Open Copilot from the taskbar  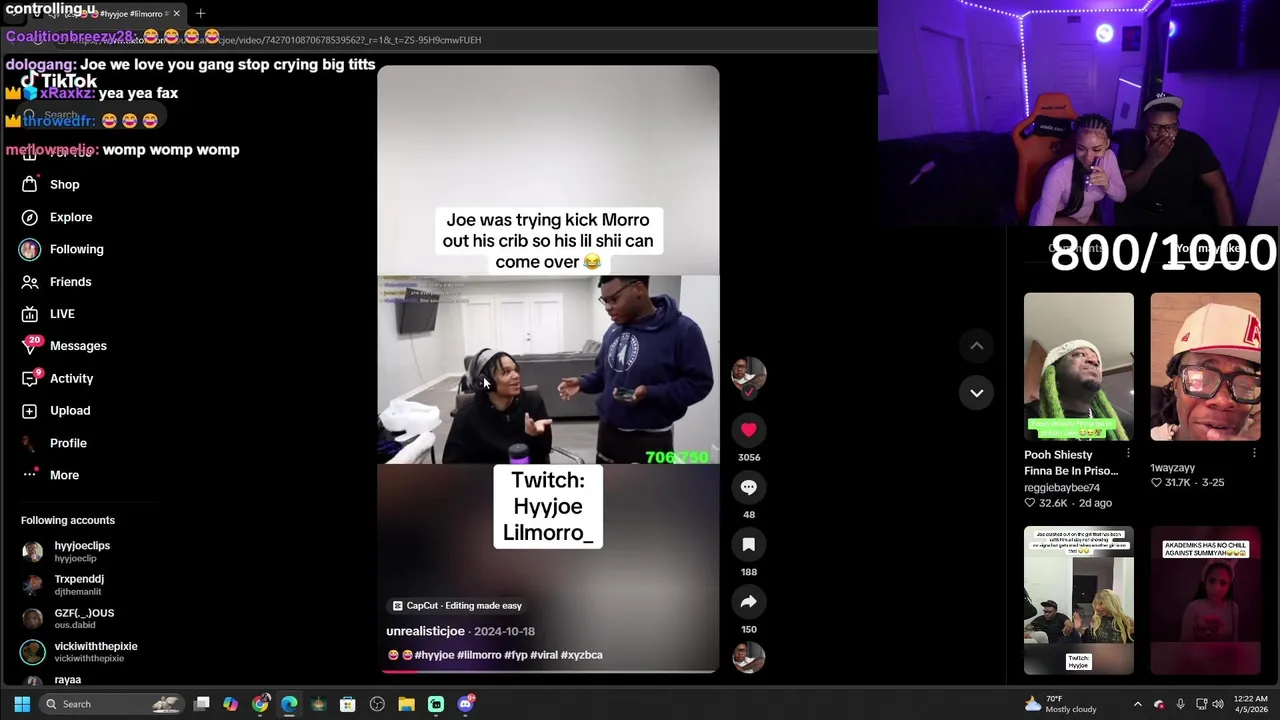[x=231, y=704]
